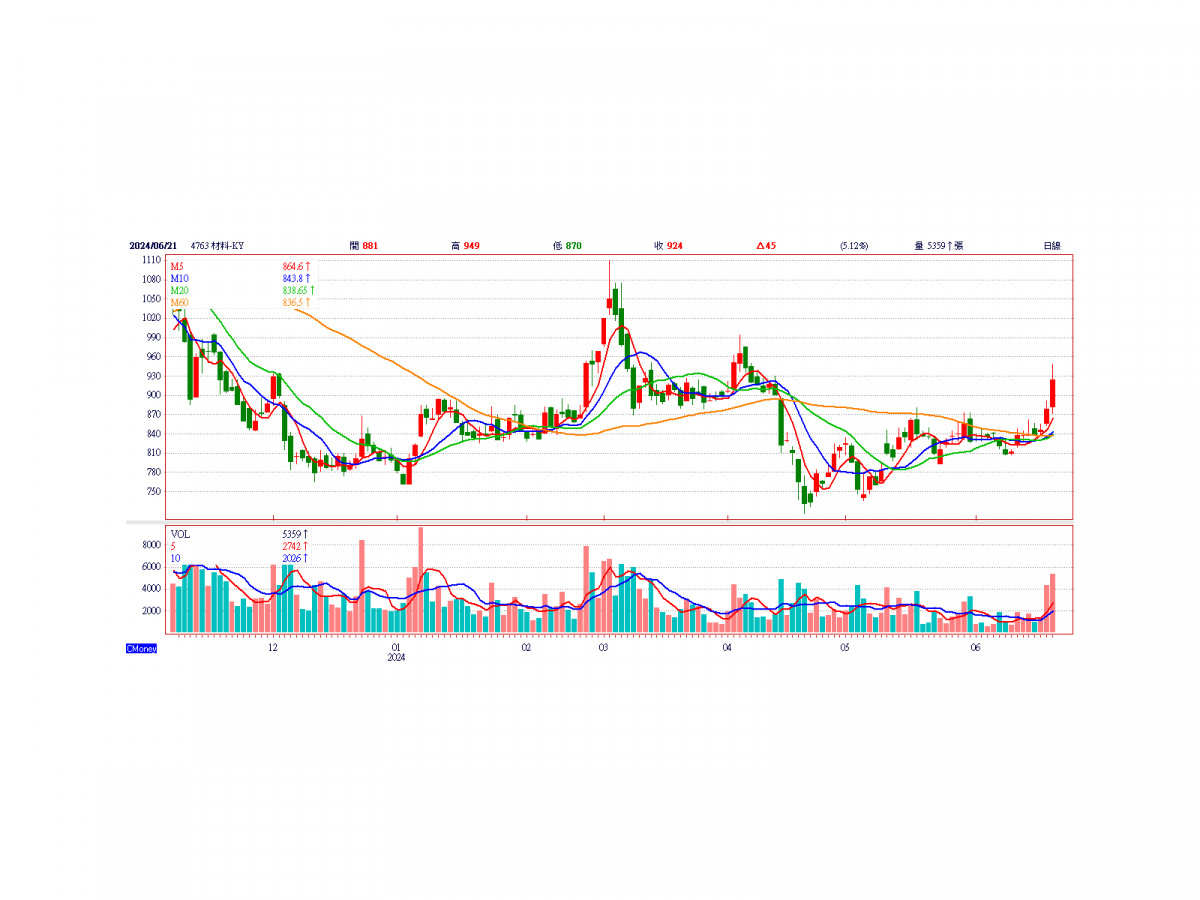1200x900 pixels.
Task: Click the 990 price axis label
Action: tap(154, 337)
